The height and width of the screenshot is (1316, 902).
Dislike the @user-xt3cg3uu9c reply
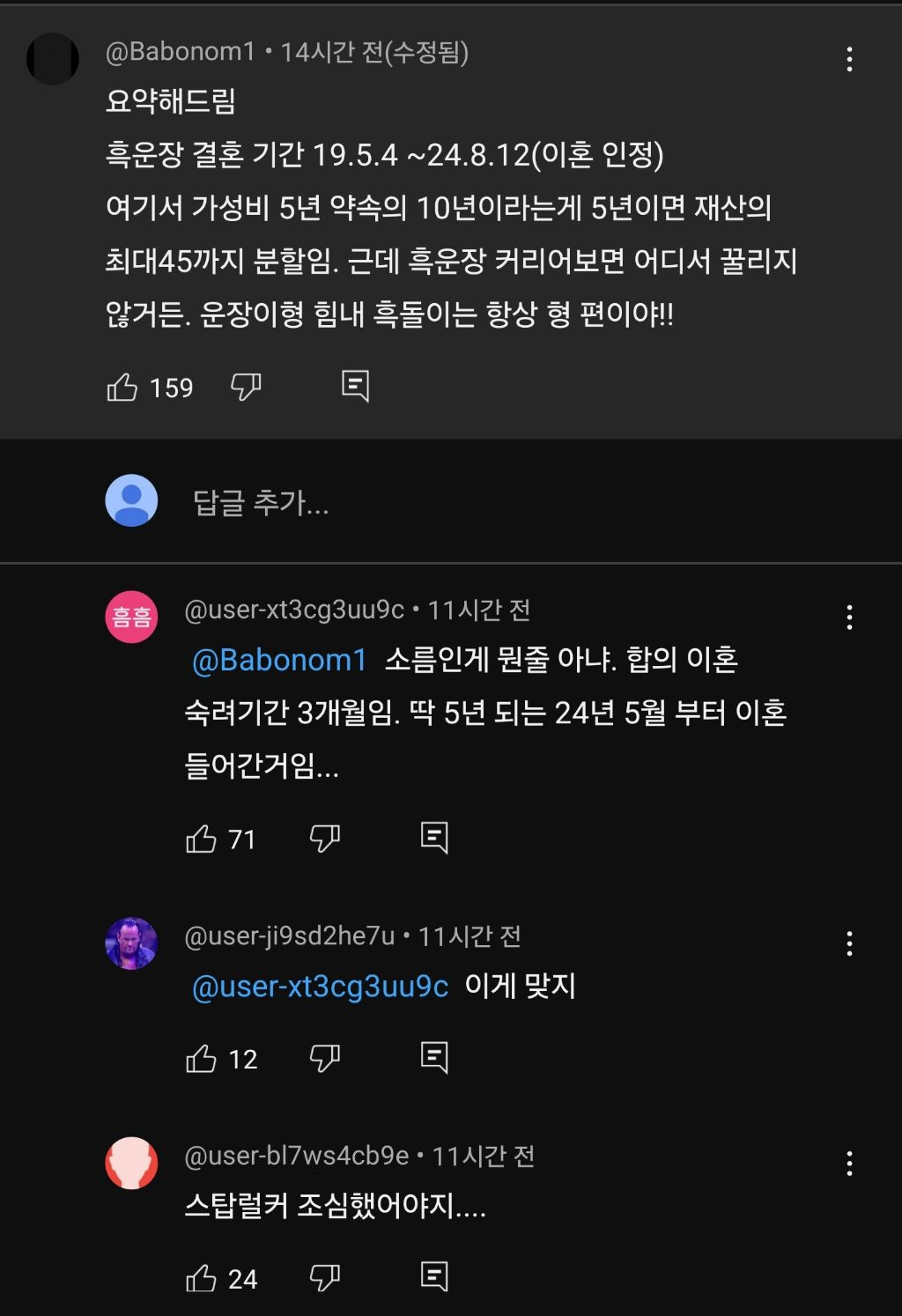pos(325,838)
